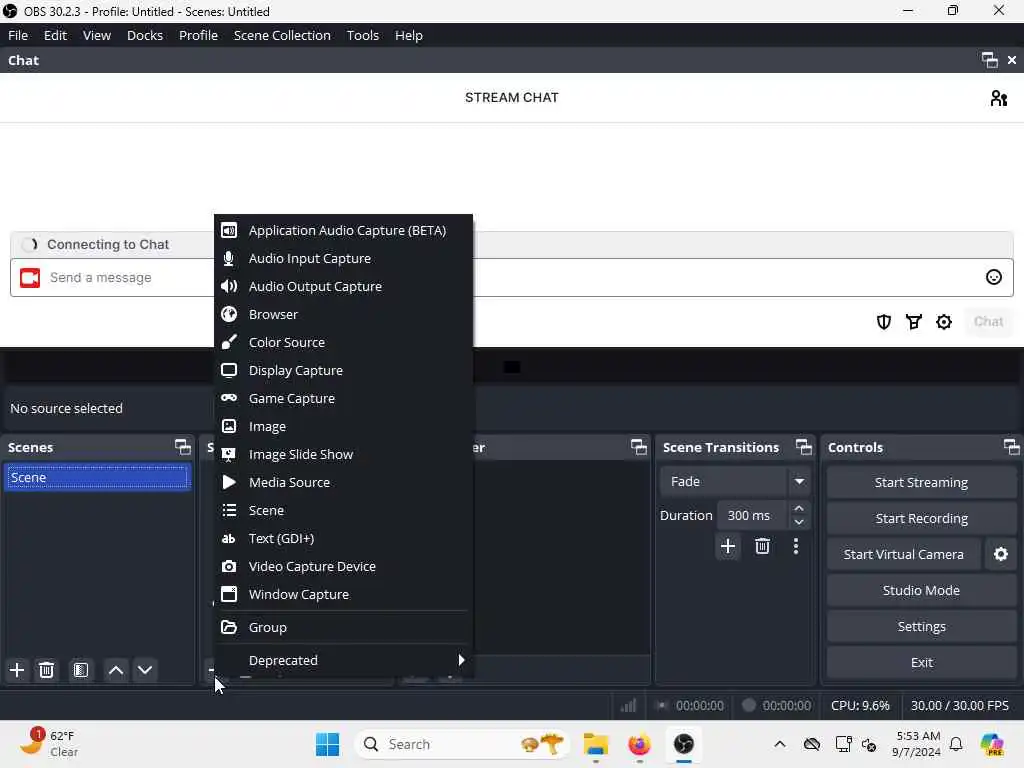Select the Scene item in Scenes list
The width and height of the screenshot is (1024, 768).
coord(97,477)
